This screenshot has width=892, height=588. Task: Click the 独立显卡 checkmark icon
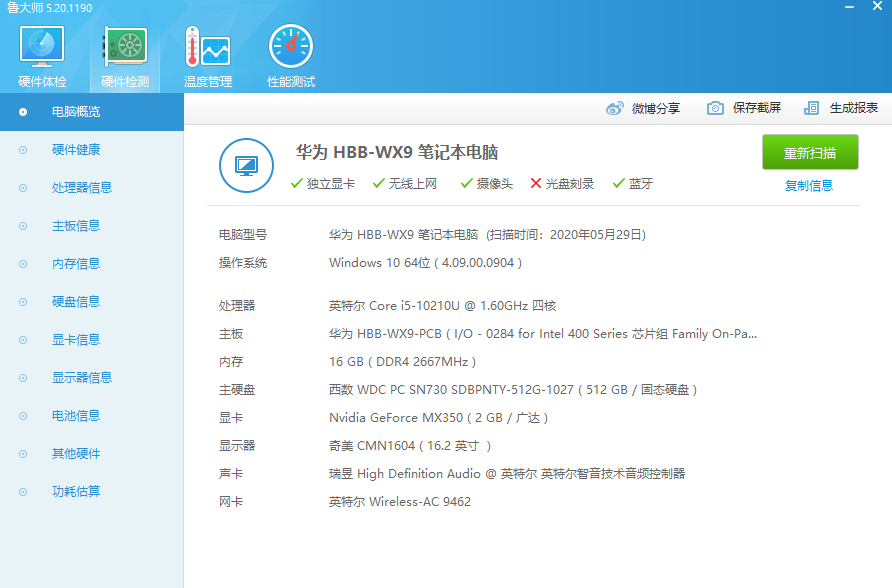[x=296, y=183]
